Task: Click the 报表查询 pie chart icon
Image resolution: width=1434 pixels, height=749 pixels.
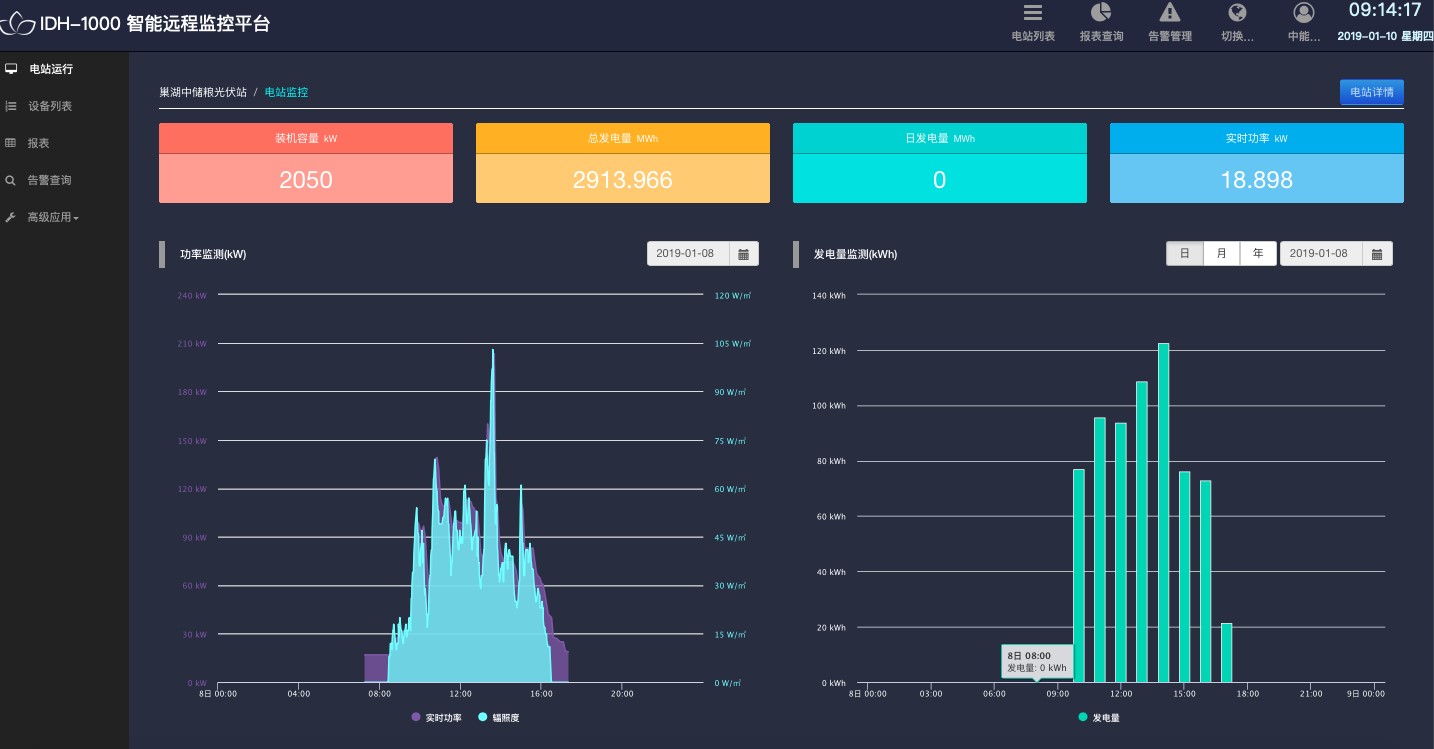Action: (1101, 13)
